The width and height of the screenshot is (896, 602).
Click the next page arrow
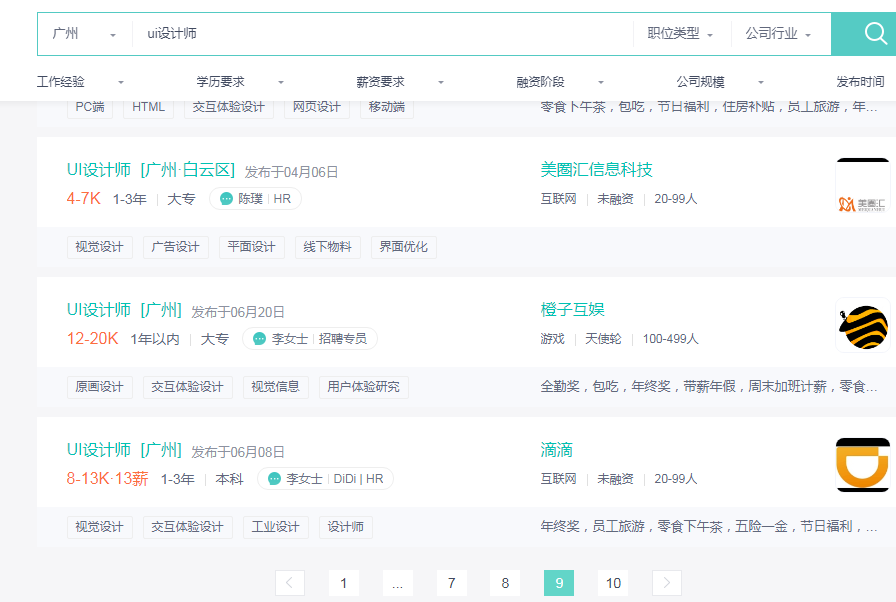coord(666,582)
